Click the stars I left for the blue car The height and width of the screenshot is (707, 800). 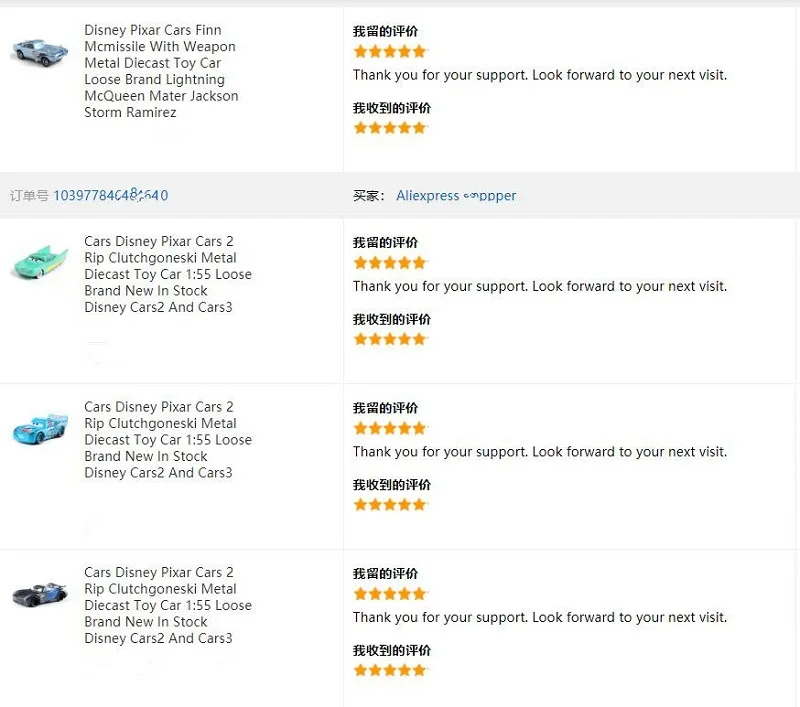point(390,428)
